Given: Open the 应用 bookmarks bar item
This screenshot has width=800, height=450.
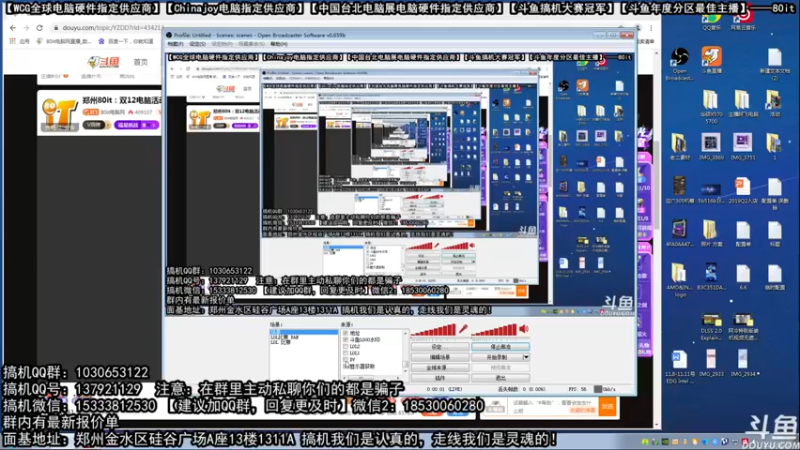Looking at the screenshot, I should pyautogui.click(x=19, y=41).
